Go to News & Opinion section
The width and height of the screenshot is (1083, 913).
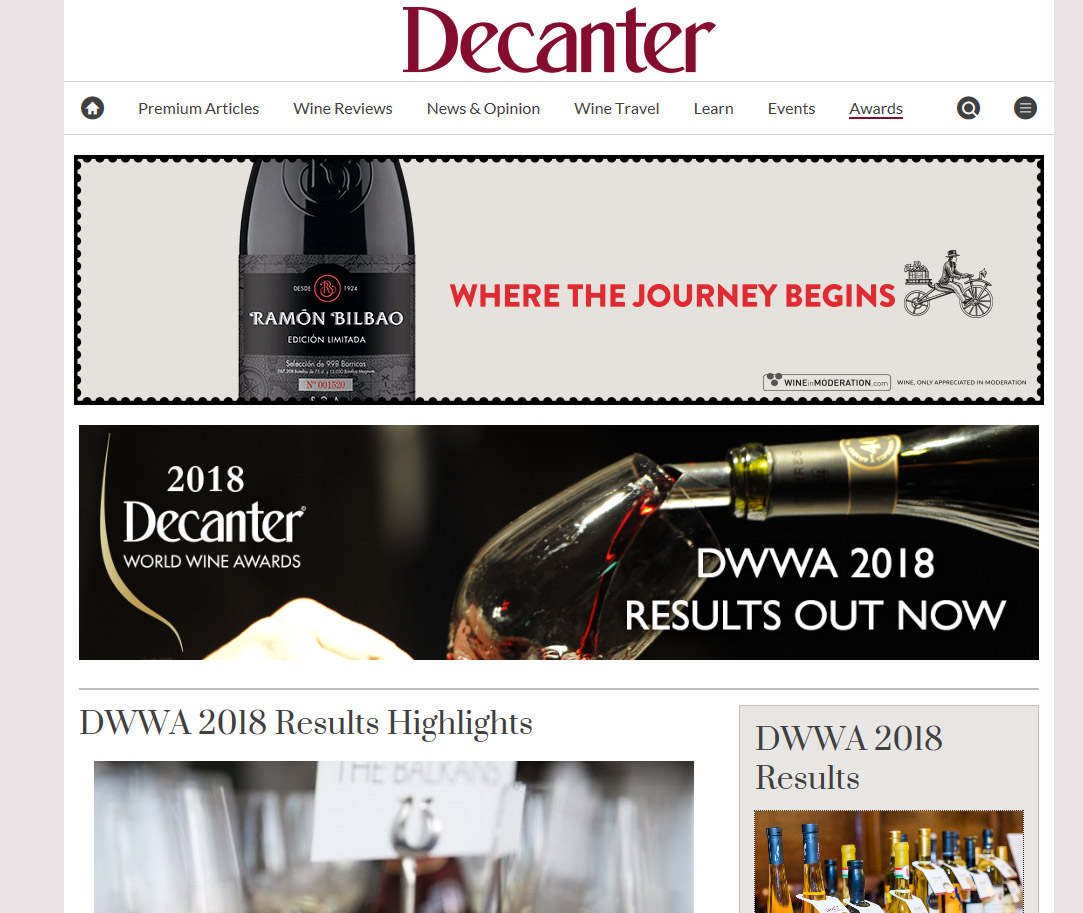click(483, 108)
